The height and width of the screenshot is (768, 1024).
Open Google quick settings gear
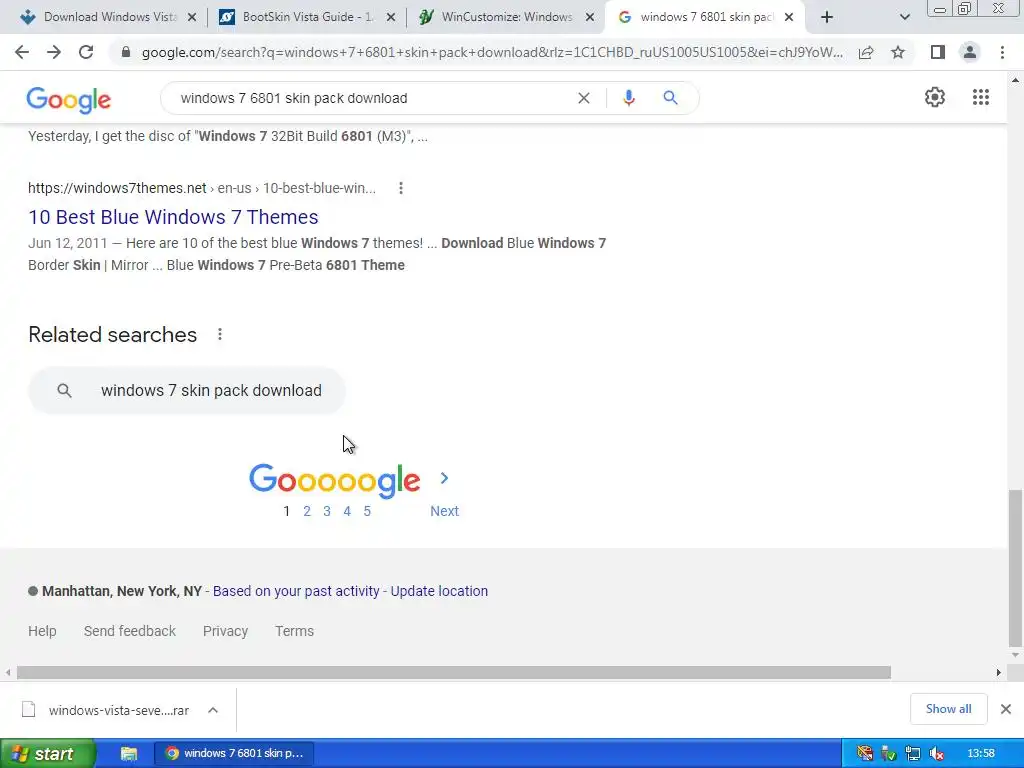(x=935, y=97)
